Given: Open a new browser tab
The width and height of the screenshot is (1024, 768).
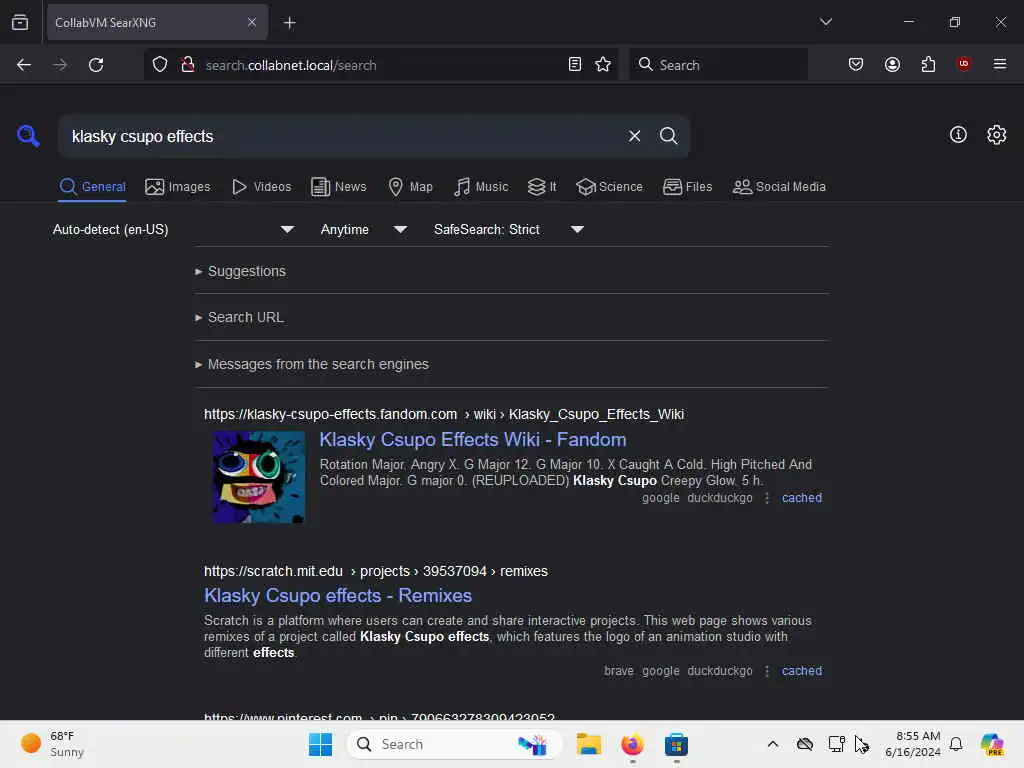Looking at the screenshot, I should [x=289, y=23].
